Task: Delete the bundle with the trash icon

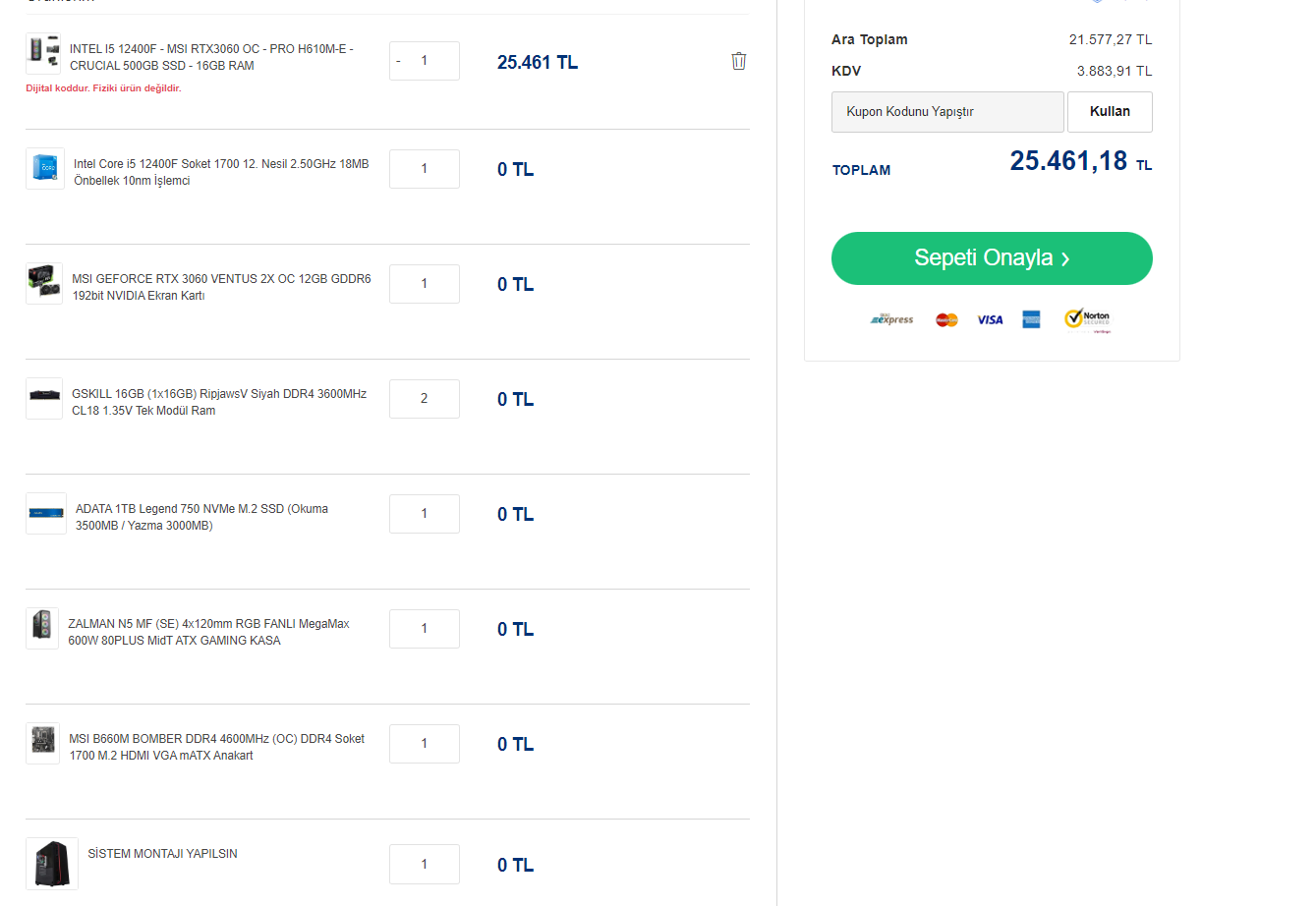Action: click(738, 61)
